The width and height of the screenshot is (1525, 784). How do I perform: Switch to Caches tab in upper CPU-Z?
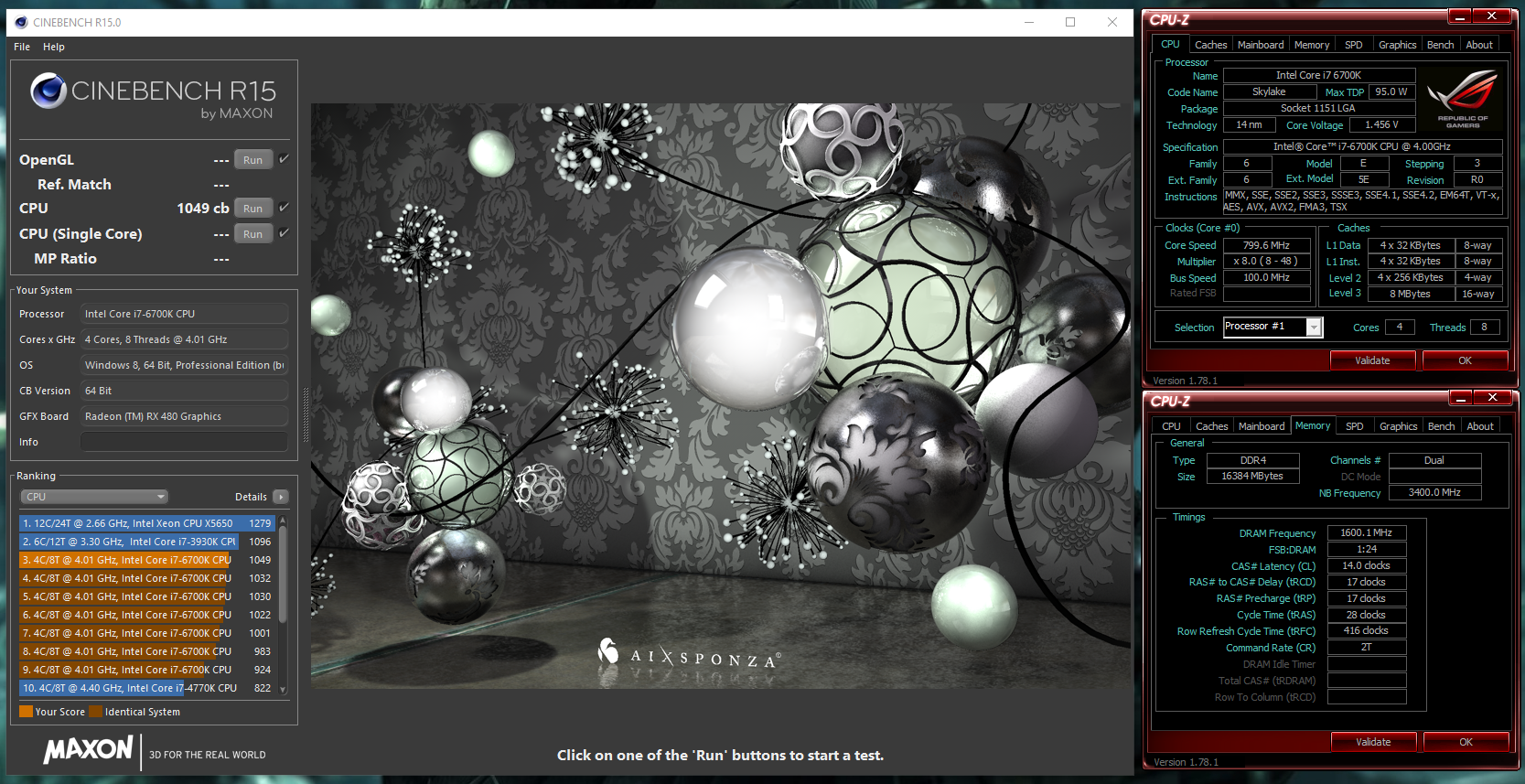pos(1210,45)
